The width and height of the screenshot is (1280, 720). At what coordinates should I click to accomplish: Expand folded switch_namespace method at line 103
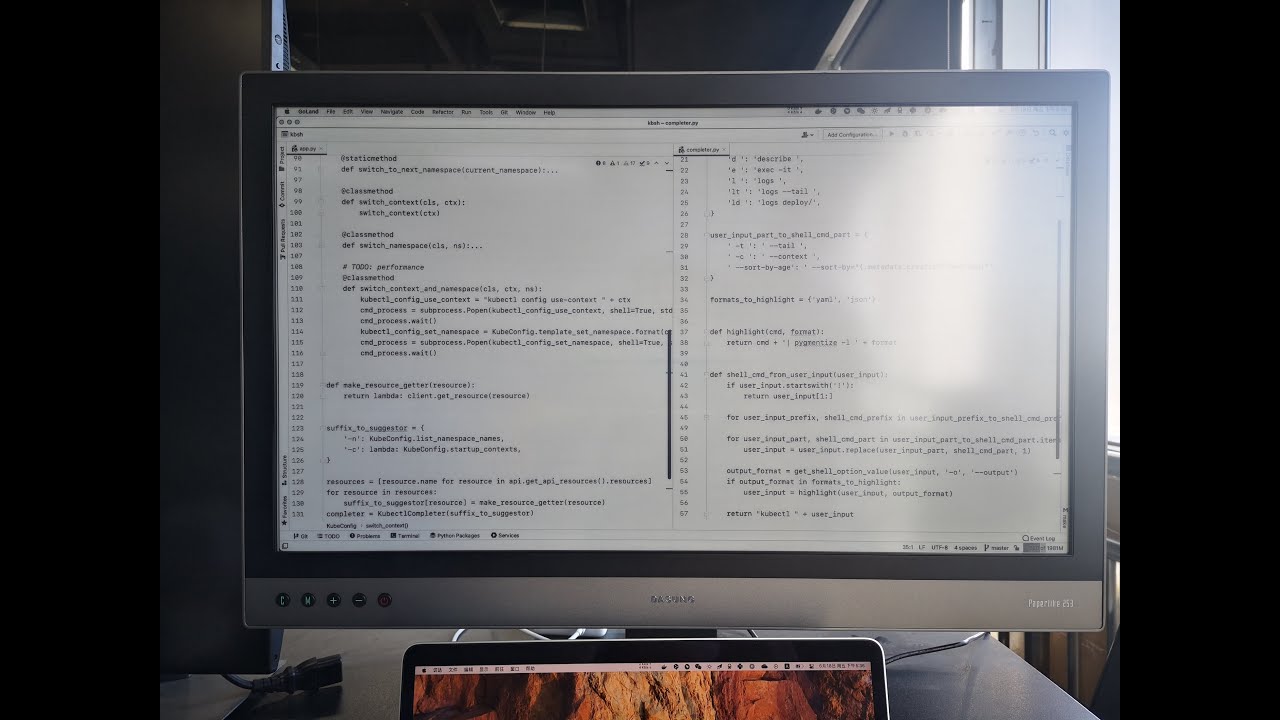321,245
